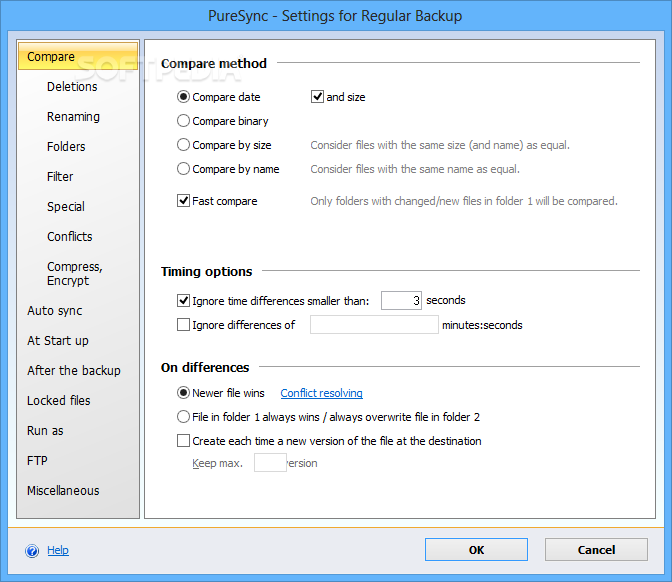This screenshot has width=672, height=582.
Task: Select Newer file wins radio button
Action: click(183, 393)
